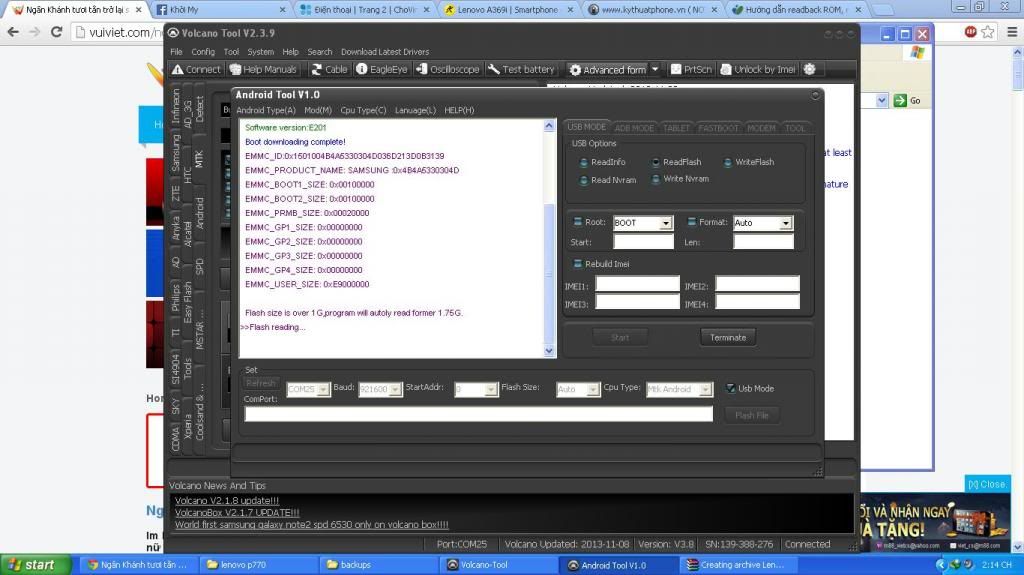This screenshot has height=575, width=1024.
Task: Click the Refresh button in Set panel
Action: pyautogui.click(x=261, y=383)
